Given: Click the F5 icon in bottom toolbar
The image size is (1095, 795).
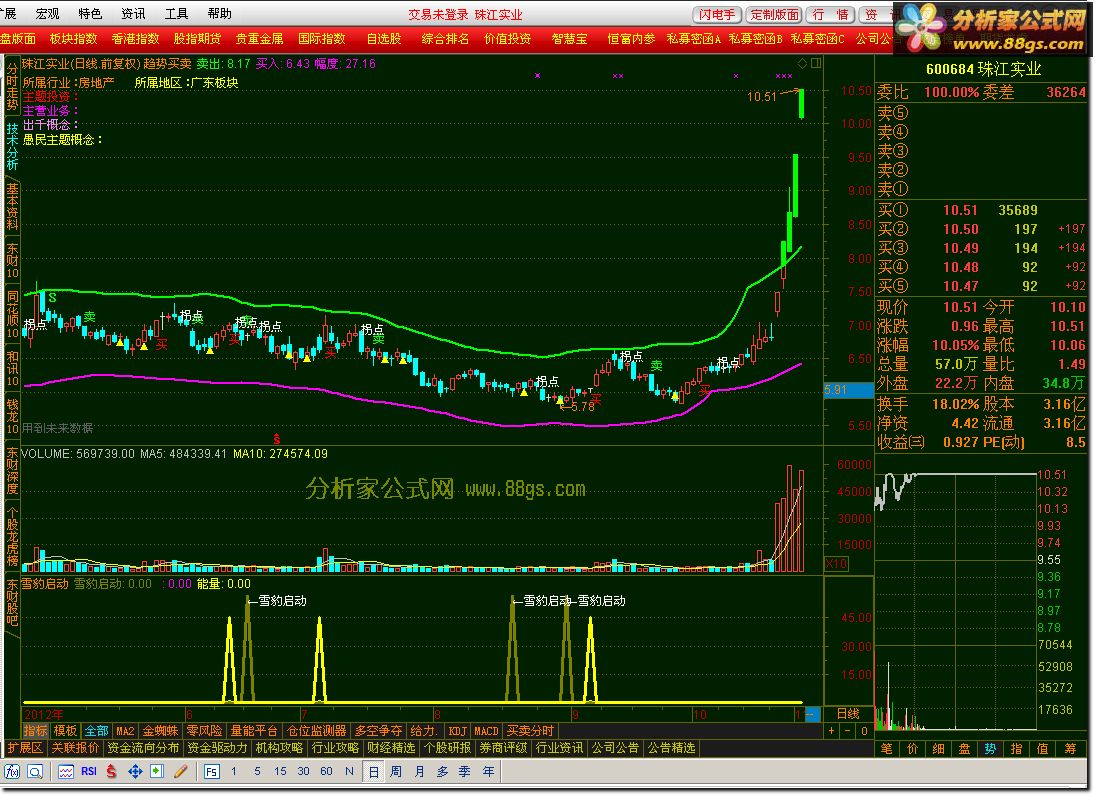Looking at the screenshot, I should 212,772.
